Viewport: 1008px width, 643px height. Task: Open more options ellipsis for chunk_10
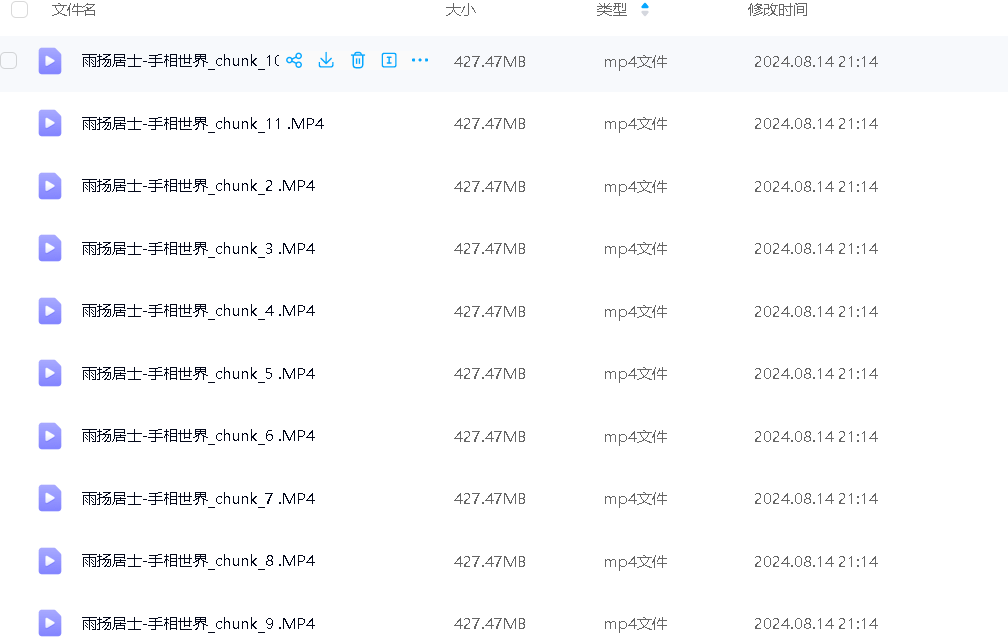click(420, 61)
